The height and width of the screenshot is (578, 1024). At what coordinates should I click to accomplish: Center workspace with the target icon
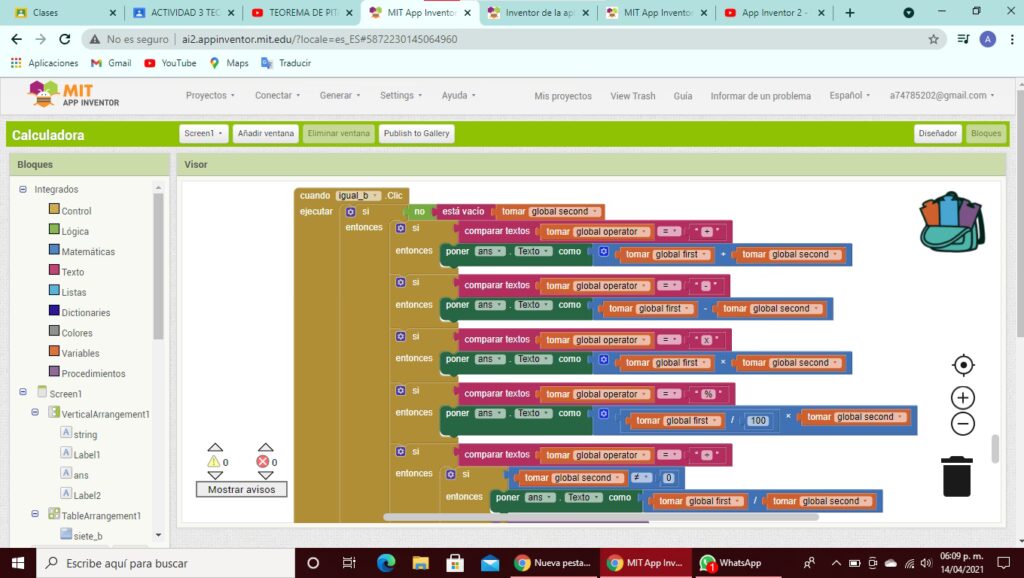(963, 365)
